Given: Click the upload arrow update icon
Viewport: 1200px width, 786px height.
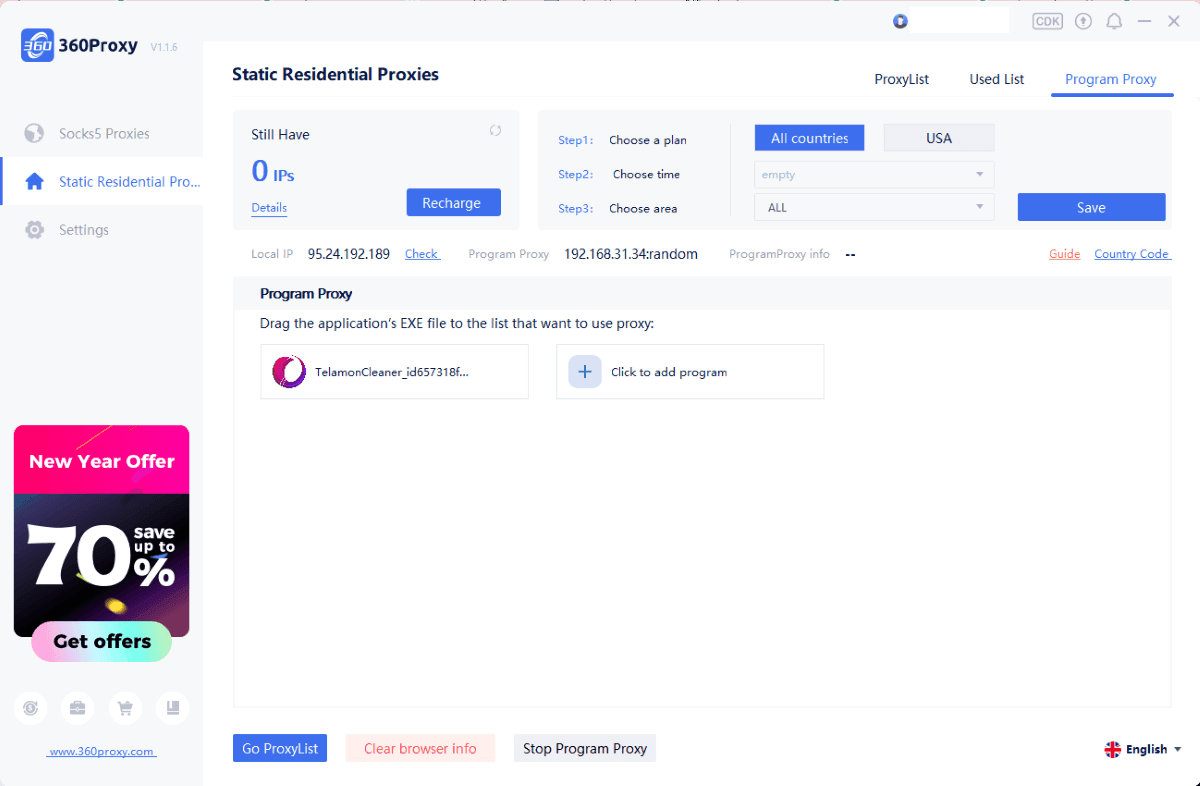Looking at the screenshot, I should [1083, 21].
